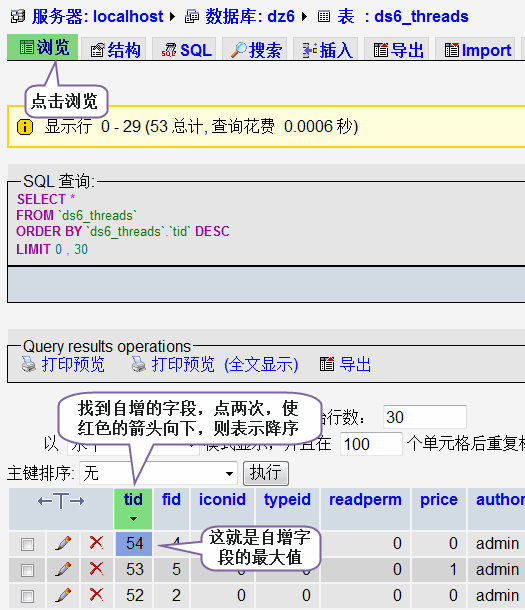Image resolution: width=525 pixels, height=610 pixels.
Task: Click the magnifier icon on 搜索 tab
Action: click(238, 50)
